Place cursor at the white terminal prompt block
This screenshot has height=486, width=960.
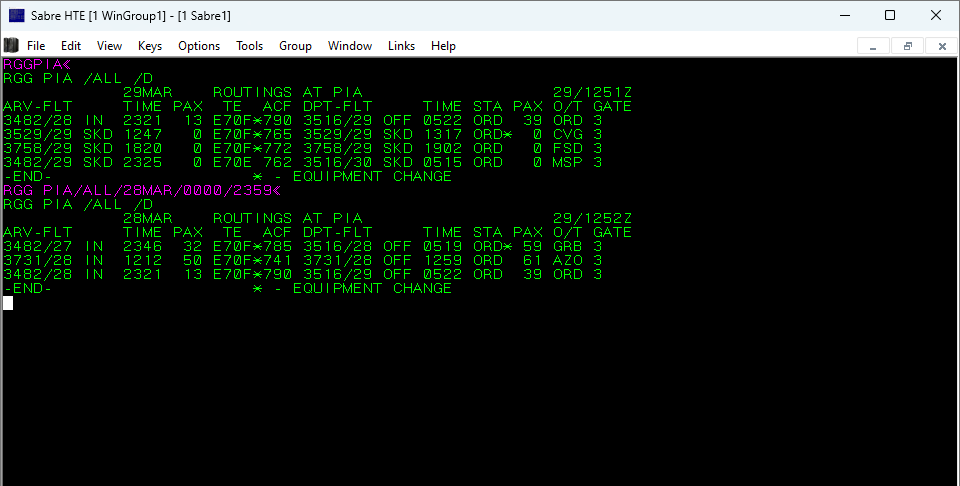[8, 302]
